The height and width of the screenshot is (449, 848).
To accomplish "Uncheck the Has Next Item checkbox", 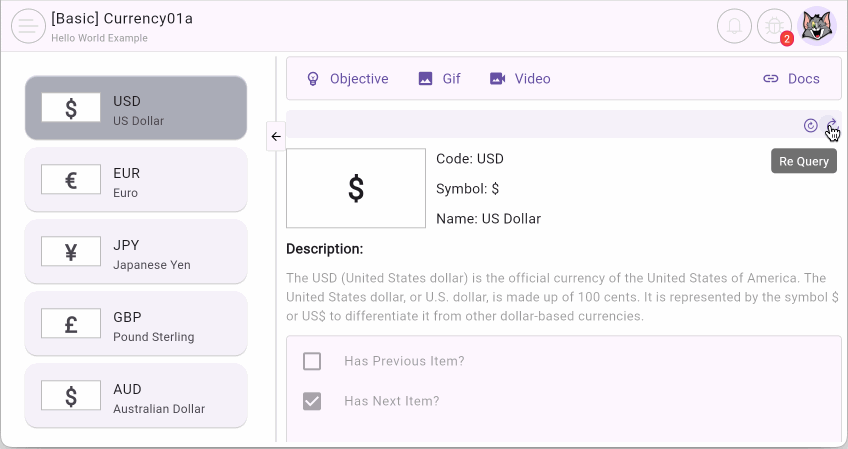I will [312, 401].
